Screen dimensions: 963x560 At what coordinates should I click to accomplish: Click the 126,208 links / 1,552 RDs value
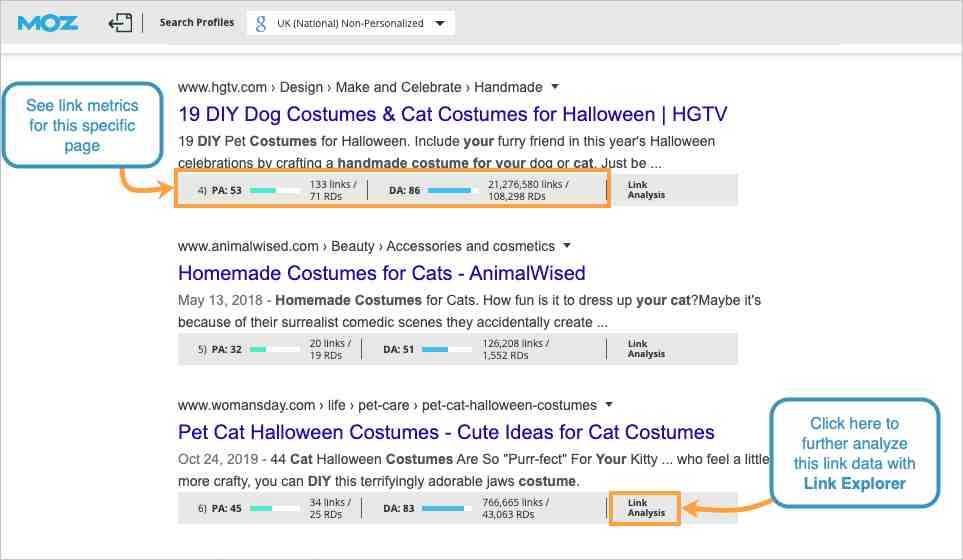516,349
